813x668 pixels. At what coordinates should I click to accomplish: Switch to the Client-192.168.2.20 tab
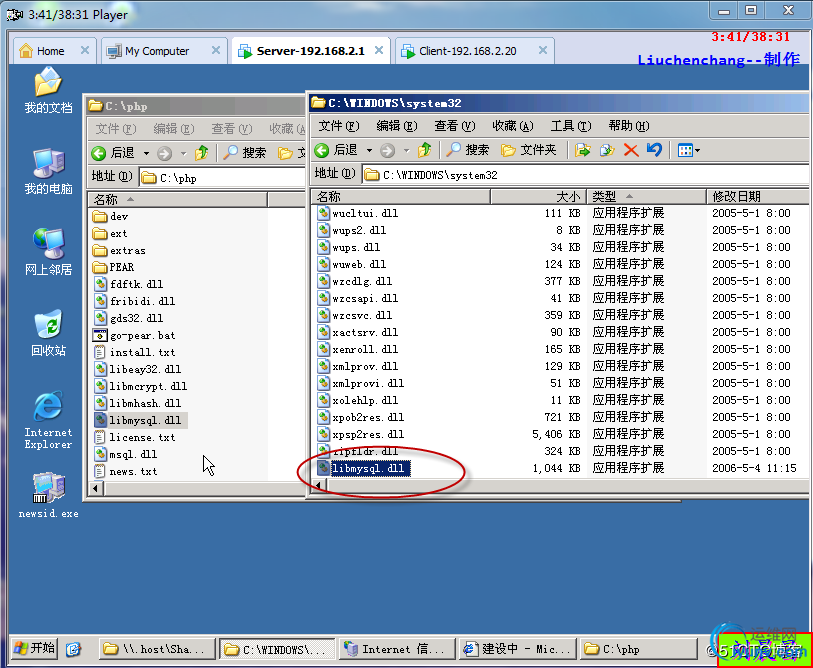[x=468, y=51]
